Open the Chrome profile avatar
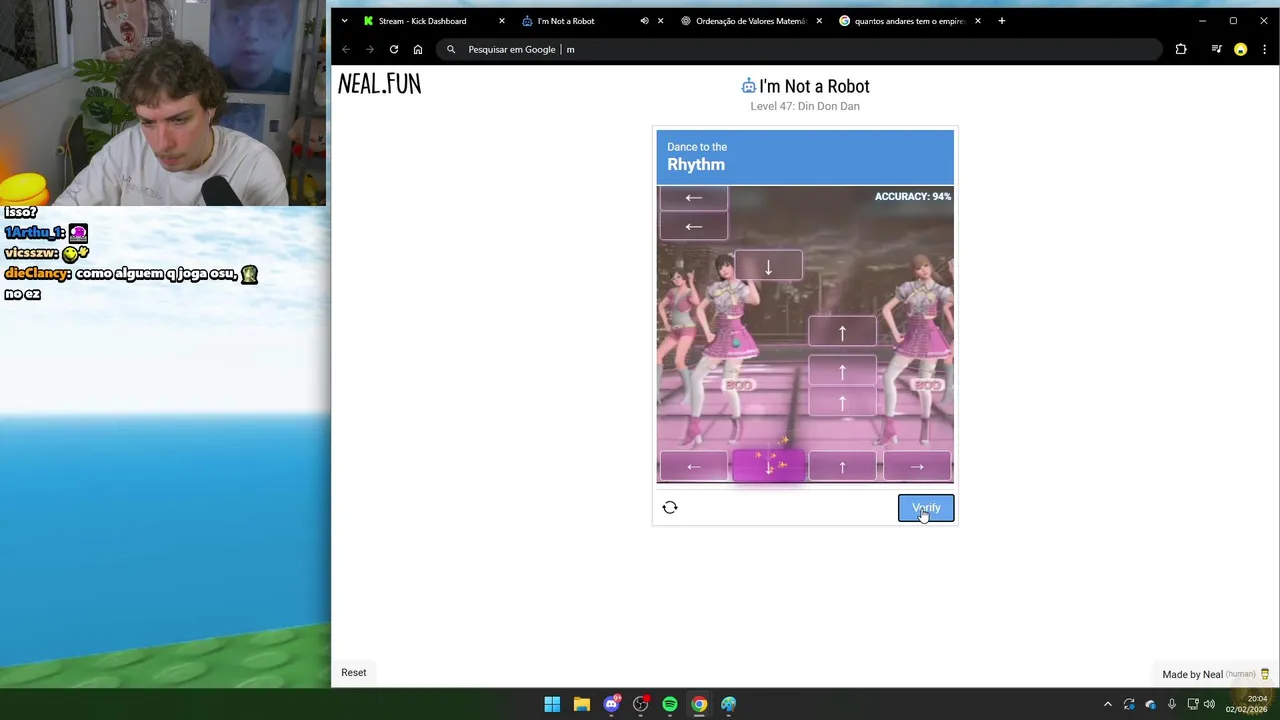 (1241, 49)
